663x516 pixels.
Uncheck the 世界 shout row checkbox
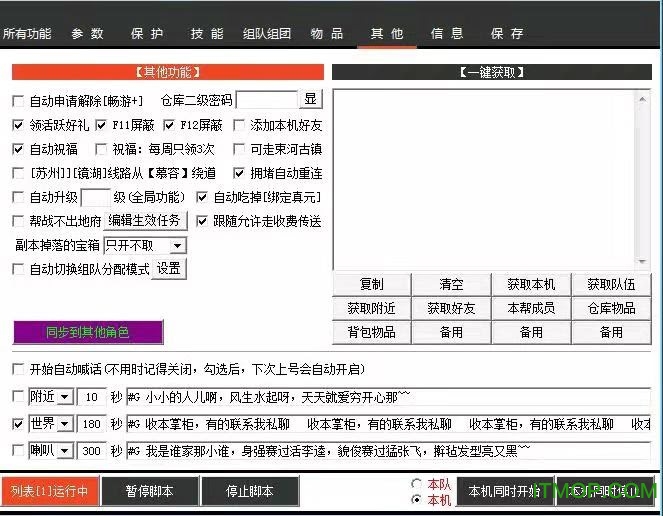[18, 424]
